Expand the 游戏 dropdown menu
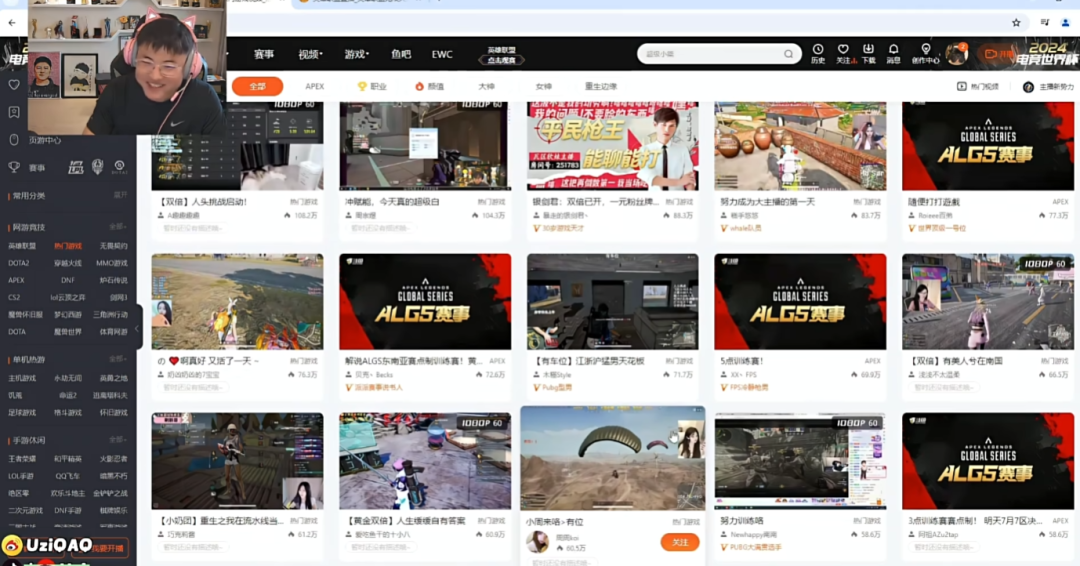 [356, 54]
